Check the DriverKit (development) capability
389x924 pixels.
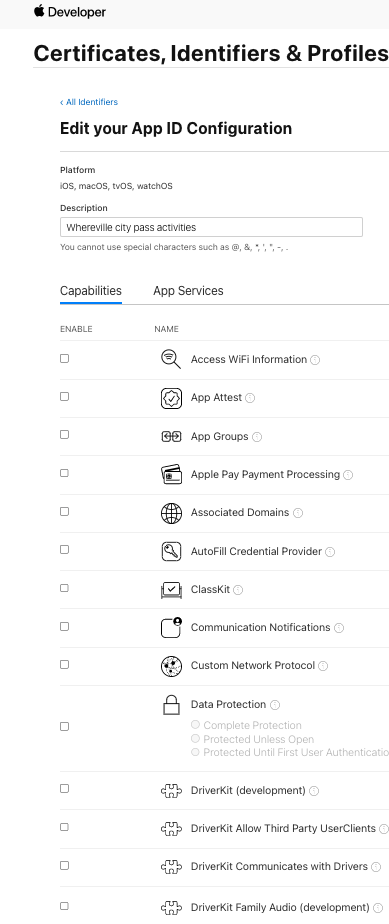(64, 788)
